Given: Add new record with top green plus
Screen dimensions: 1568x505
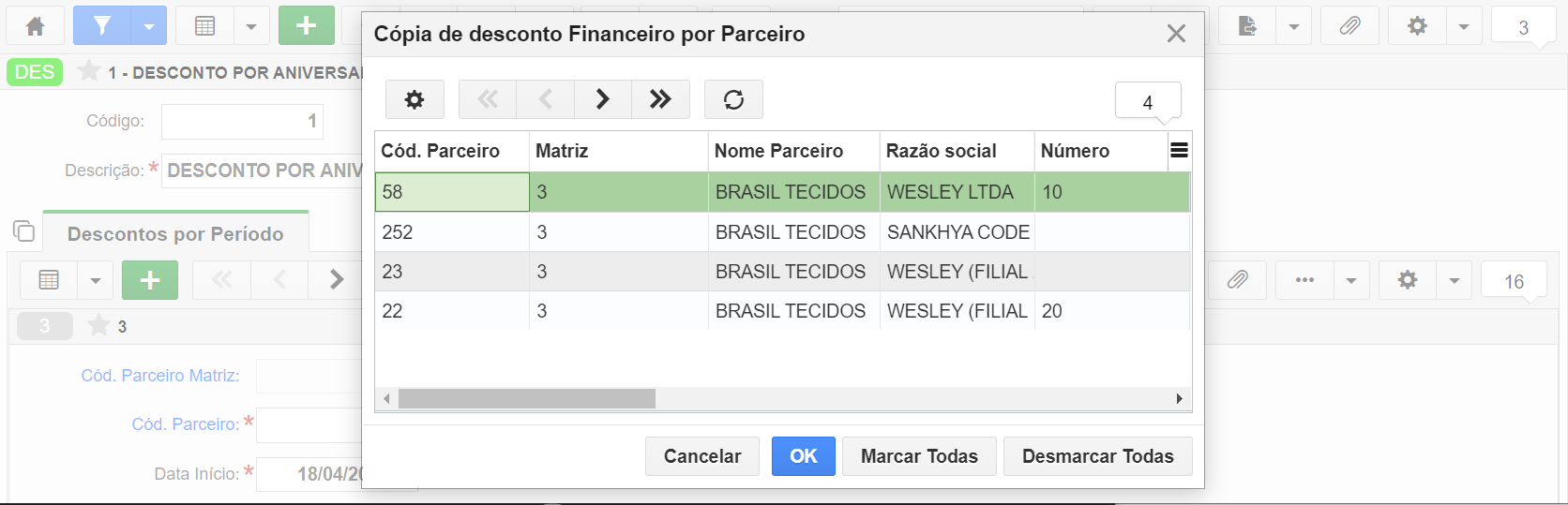Looking at the screenshot, I should 307,26.
